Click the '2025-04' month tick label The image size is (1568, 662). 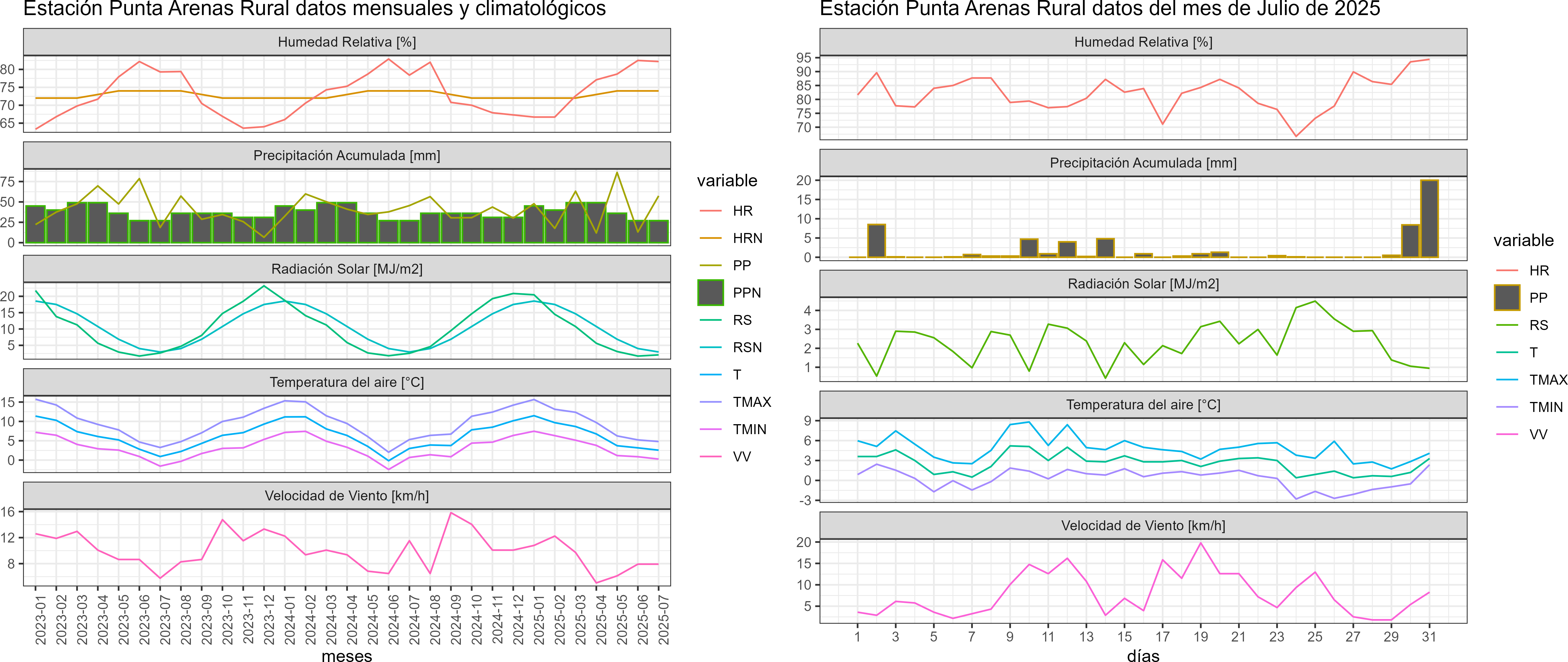tap(601, 620)
